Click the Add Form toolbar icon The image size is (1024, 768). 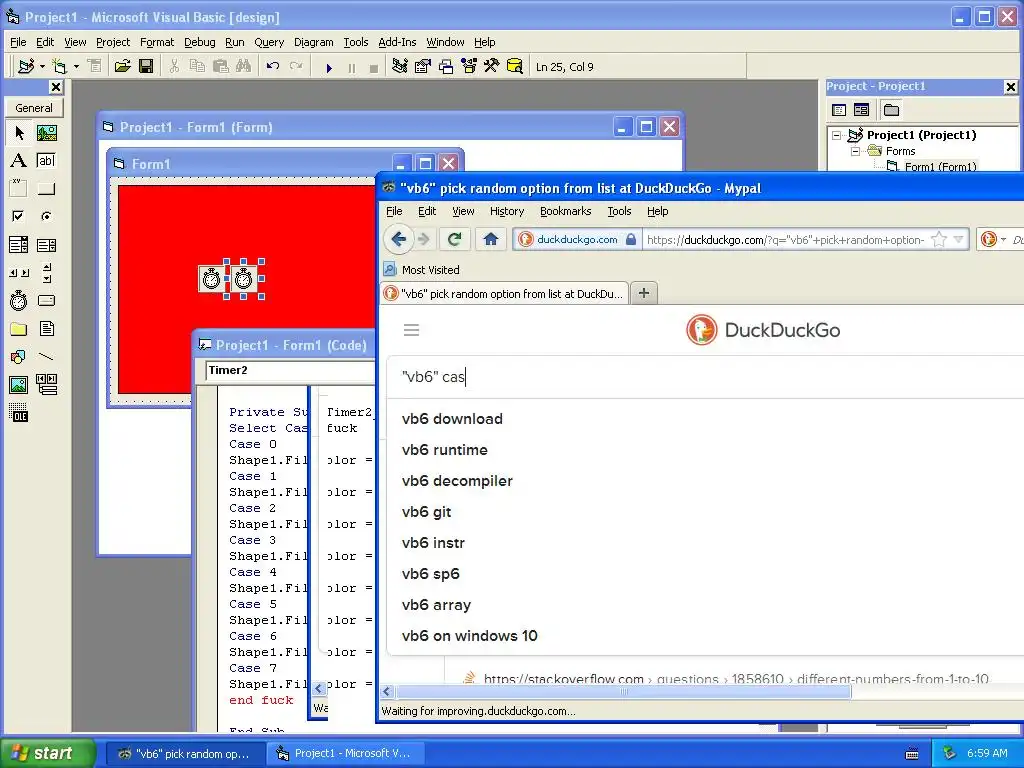(59, 66)
